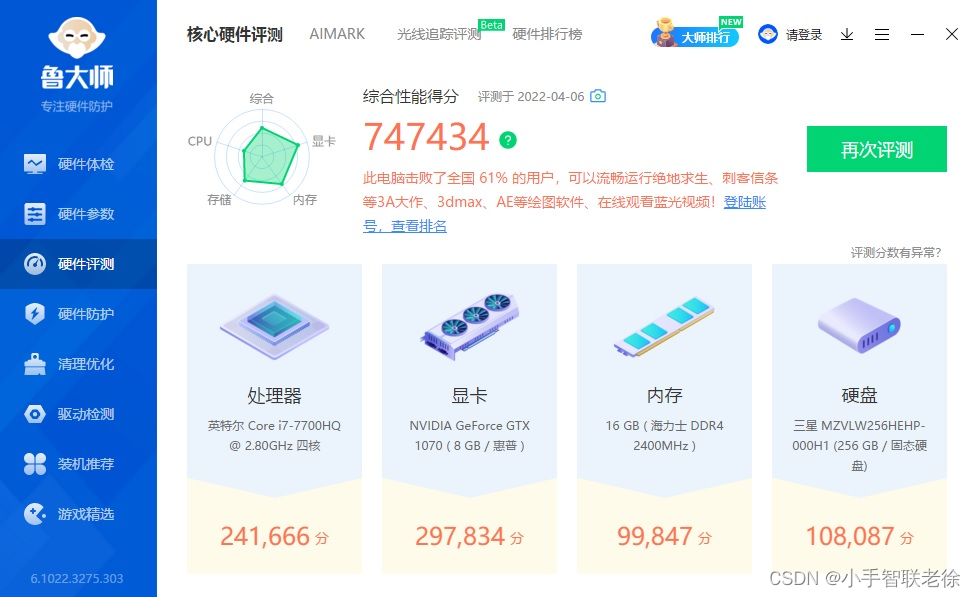Viewport: 976px width, 597px height.
Task: Click the 综合性能得分 heading
Action: [411, 96]
